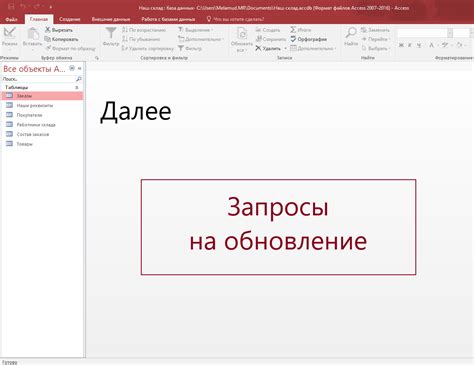This screenshot has width=474, height=365.
Task: Click the Undo arrow in the quick access toolbar
Action: [23, 6]
